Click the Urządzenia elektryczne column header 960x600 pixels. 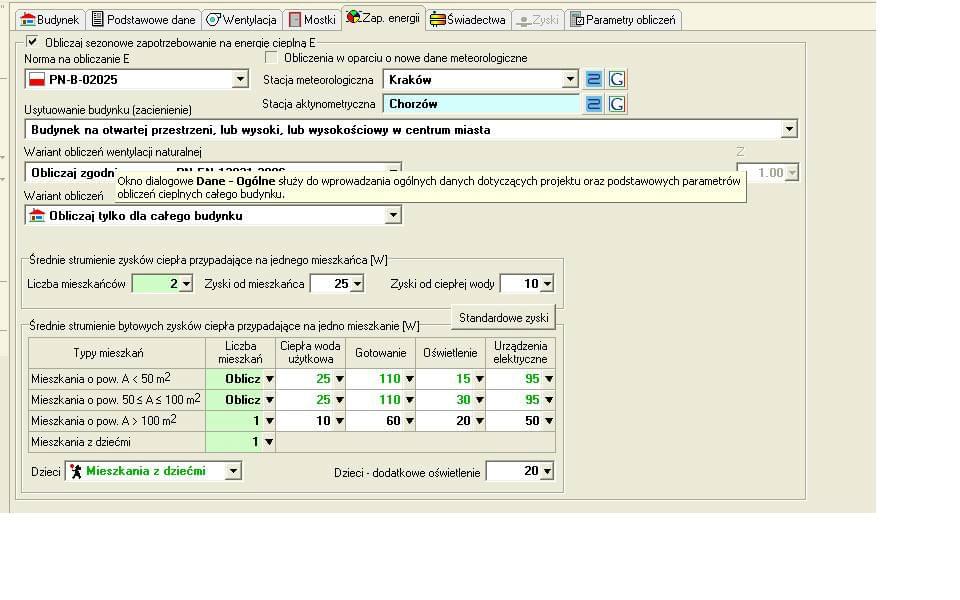pos(520,353)
